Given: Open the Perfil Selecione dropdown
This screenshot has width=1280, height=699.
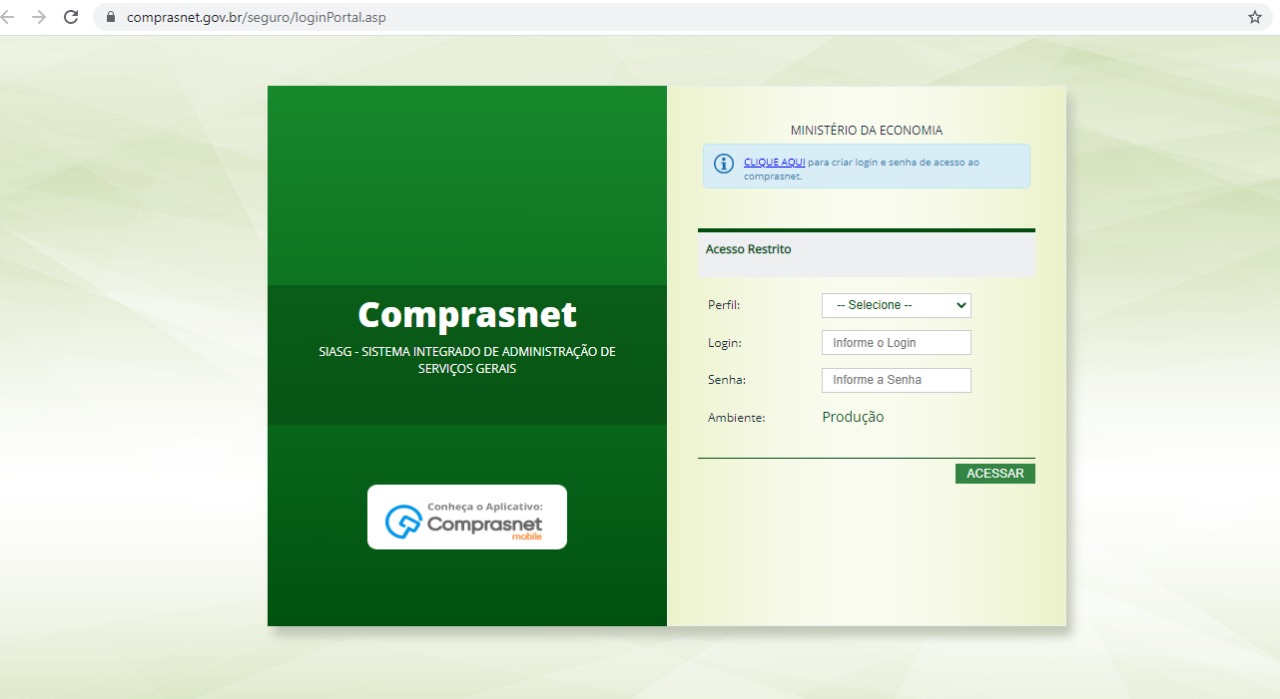Looking at the screenshot, I should (896, 305).
